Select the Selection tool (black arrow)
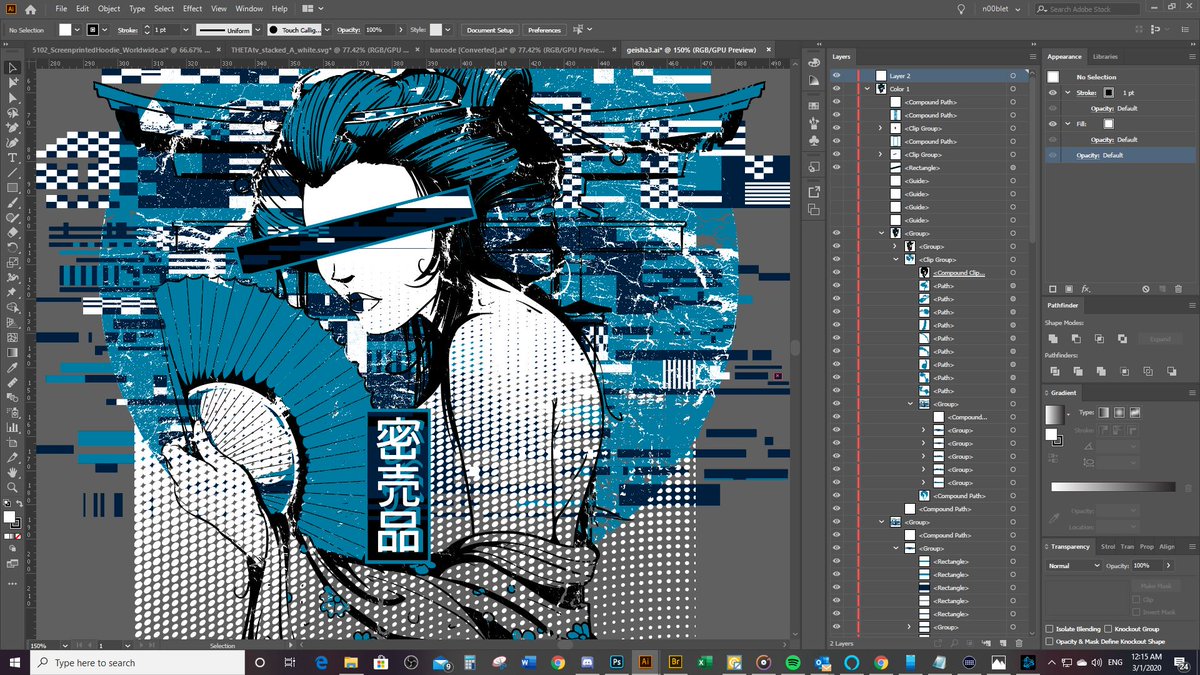The image size is (1200, 675). [x=13, y=68]
